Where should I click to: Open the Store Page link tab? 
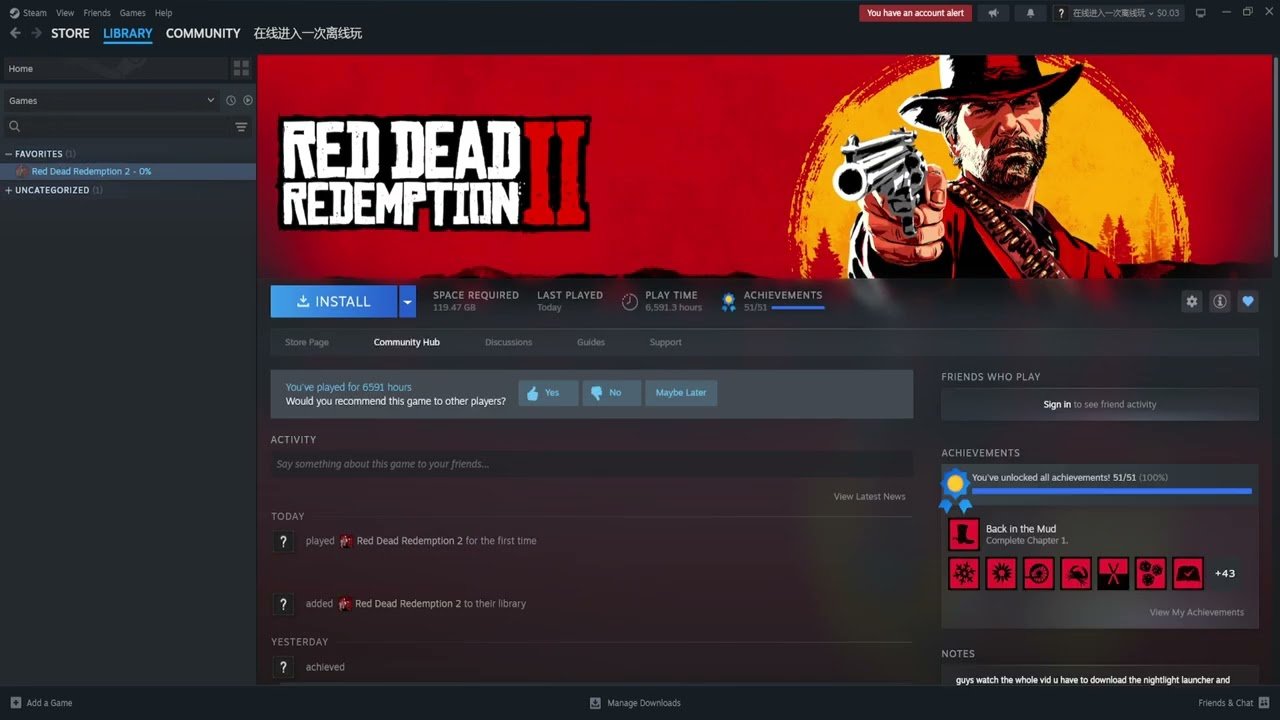coord(307,342)
